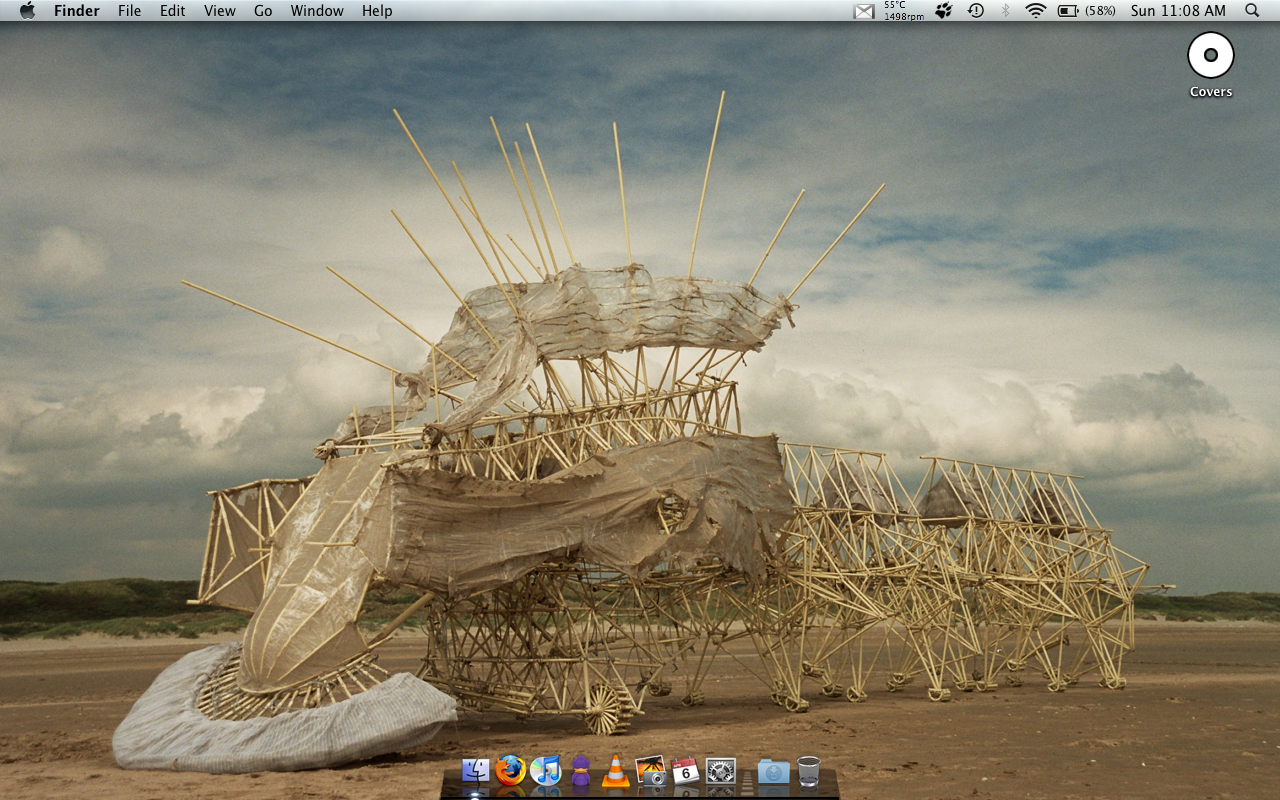1280x800 pixels.
Task: Open iPhoto from the dock
Action: 650,771
